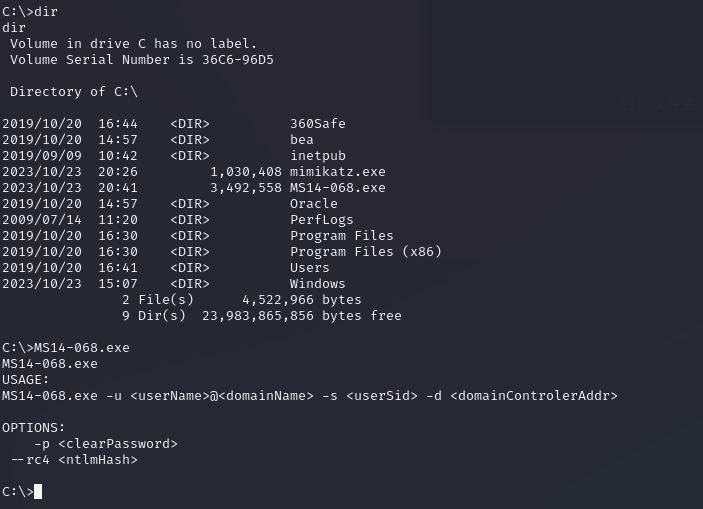The width and height of the screenshot is (703, 509).
Task: Click the Program Files (x86) entry
Action: tap(365, 251)
